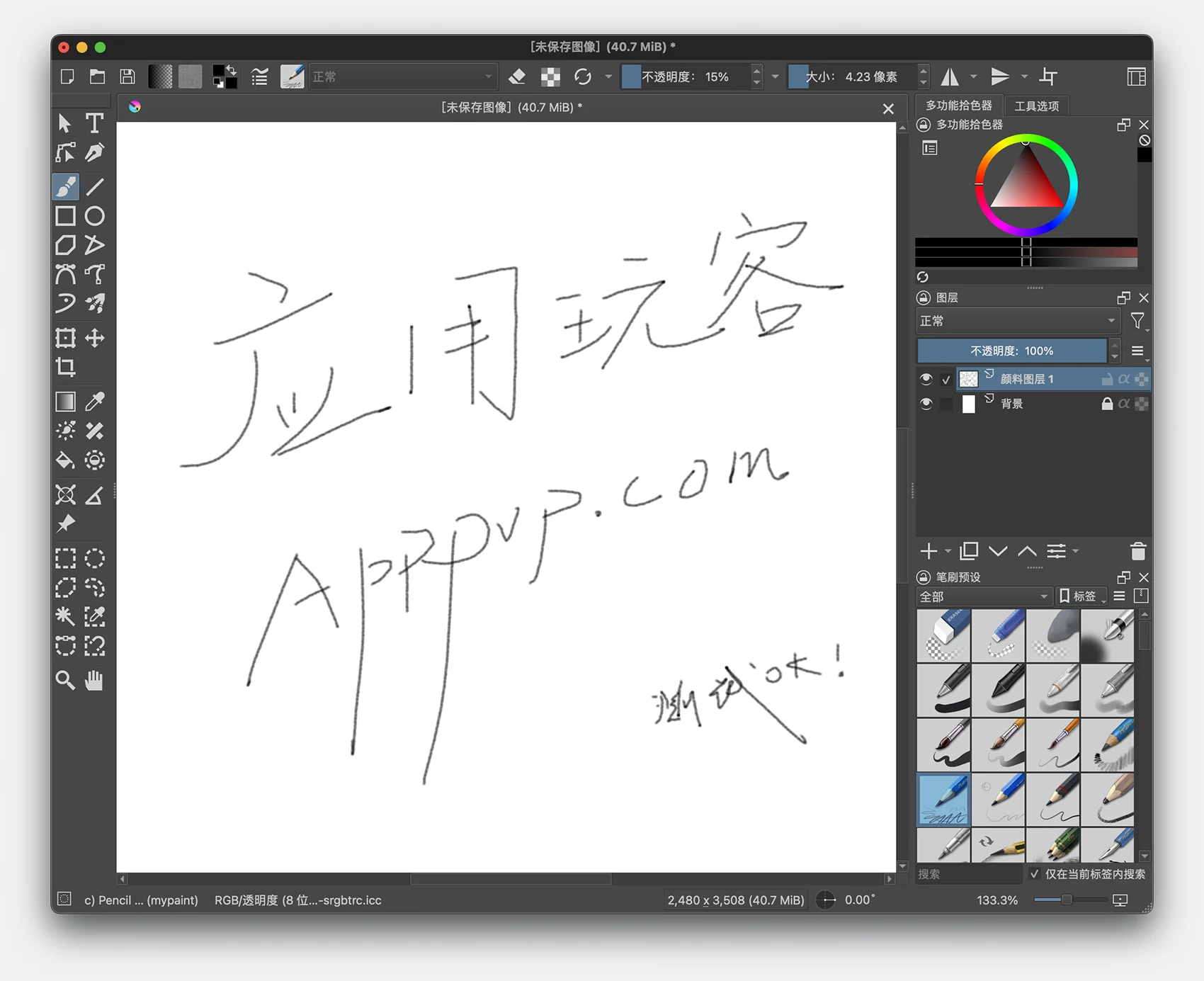Open brush preset tag dropdown 全部
The width and height of the screenshot is (1204, 981).
pos(983,596)
